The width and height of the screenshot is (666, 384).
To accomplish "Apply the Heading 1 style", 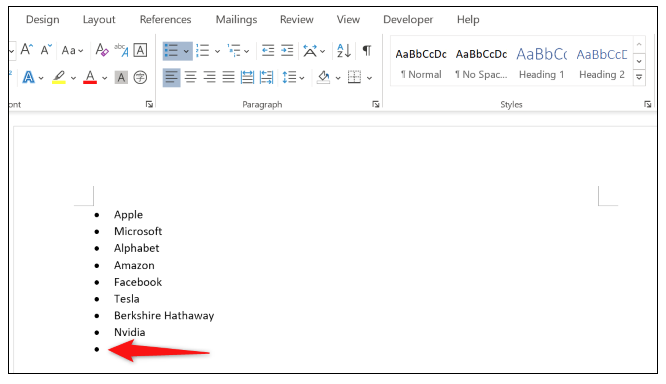I will [542, 63].
